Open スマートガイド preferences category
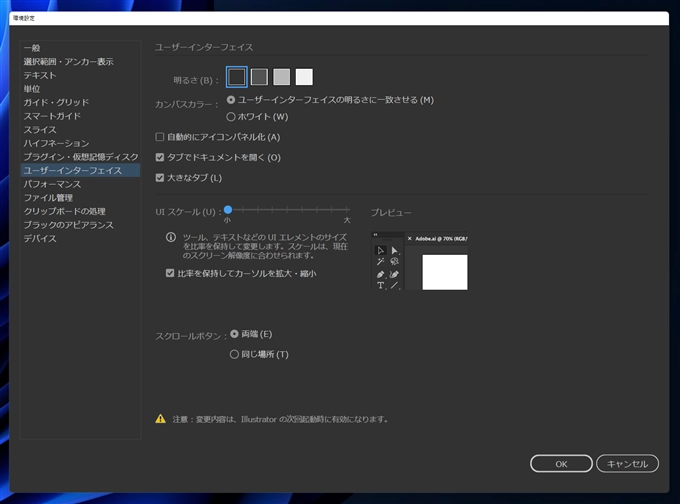 point(80,116)
